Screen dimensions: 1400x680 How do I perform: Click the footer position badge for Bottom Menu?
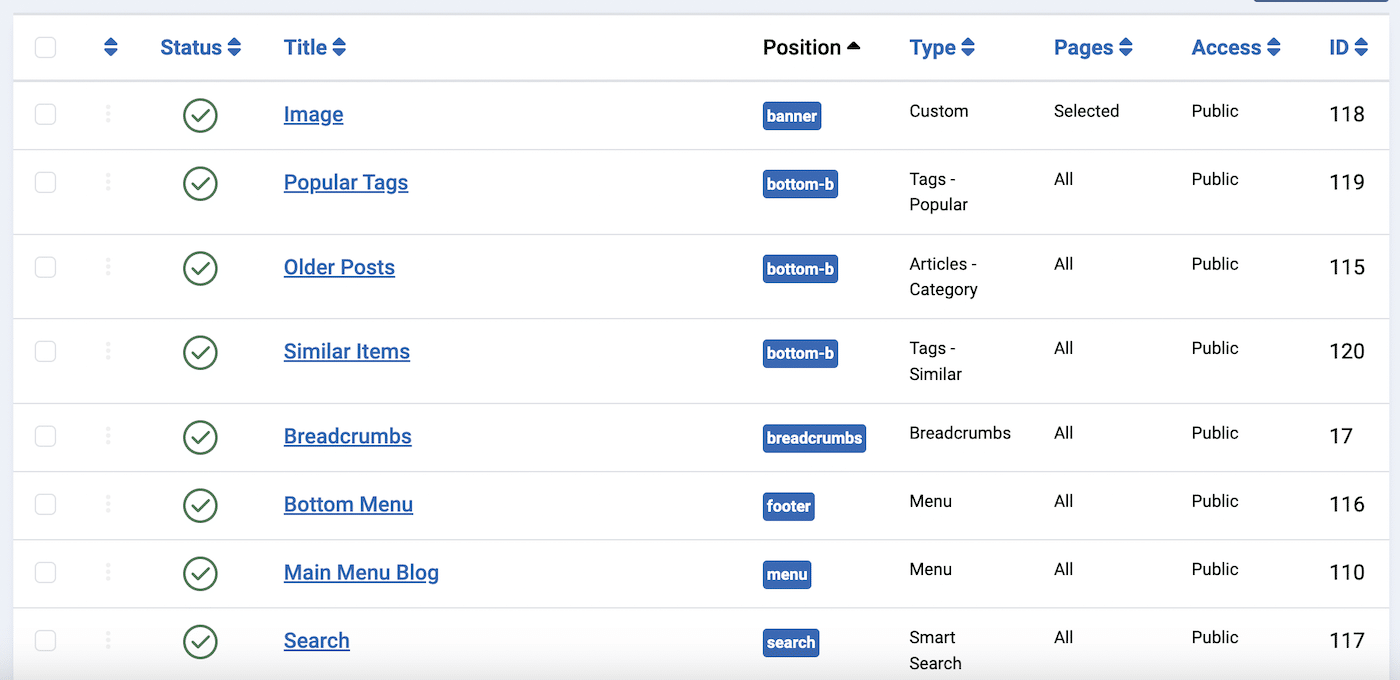coord(788,506)
